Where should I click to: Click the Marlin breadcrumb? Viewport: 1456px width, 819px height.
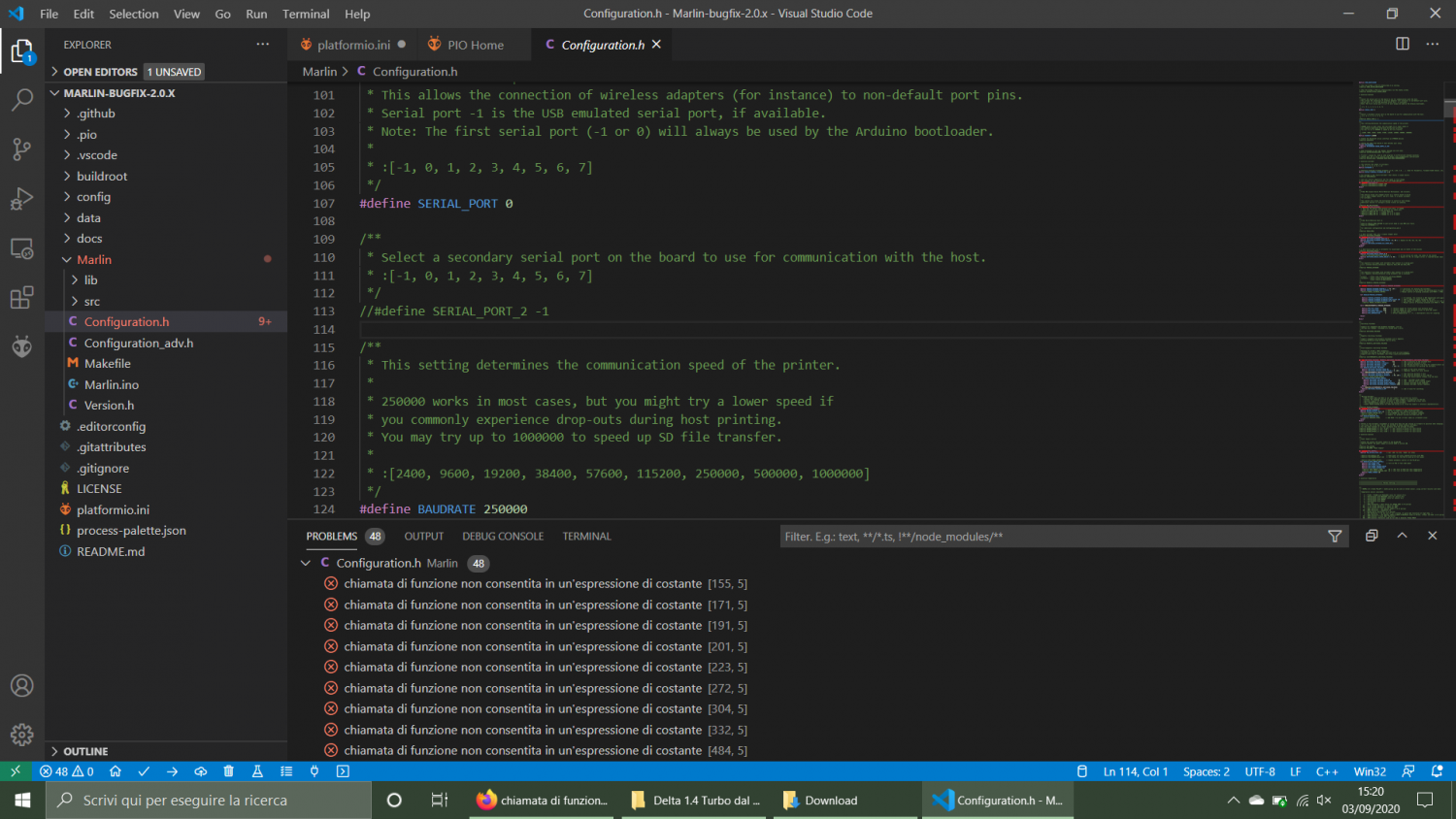319,72
